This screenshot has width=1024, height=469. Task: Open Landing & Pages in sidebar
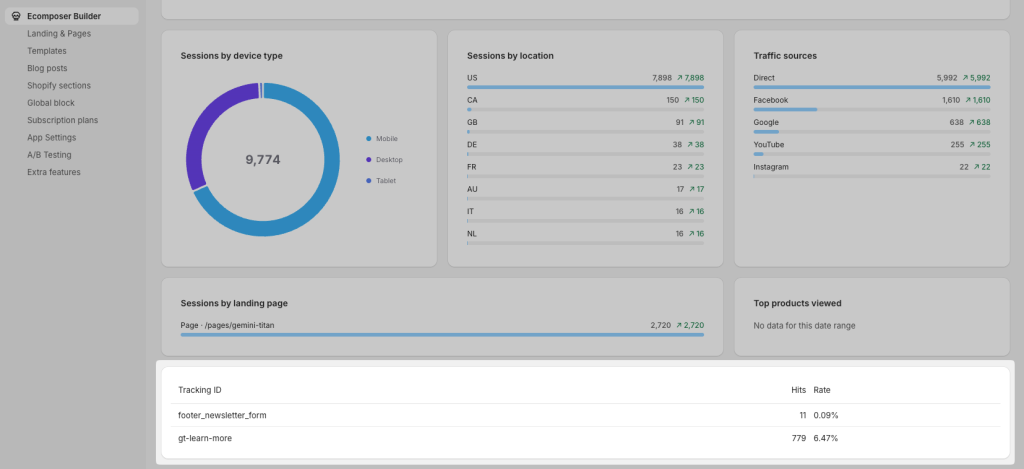(x=60, y=34)
